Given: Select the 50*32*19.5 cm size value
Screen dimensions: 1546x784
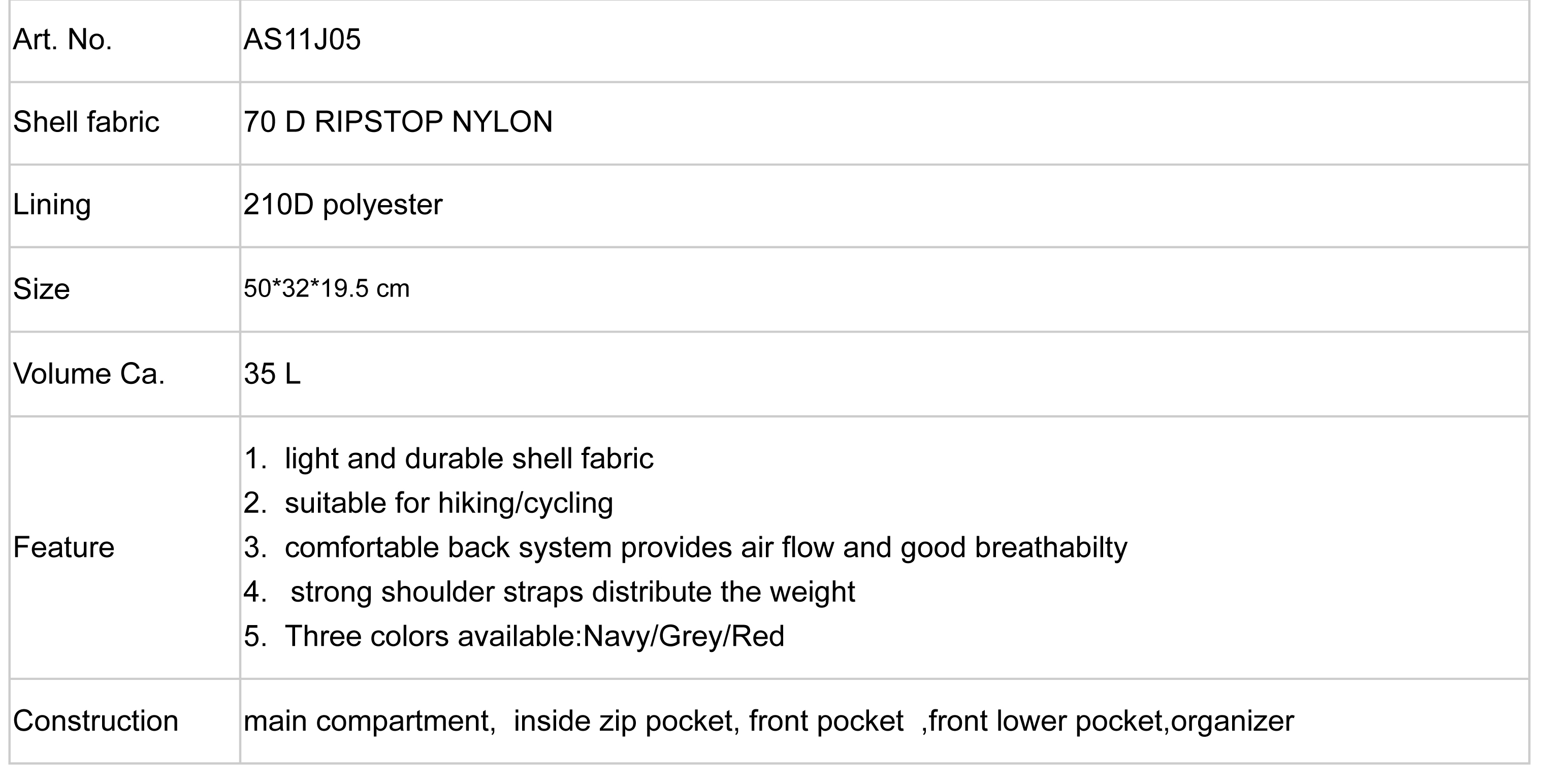Looking at the screenshot, I should point(327,288).
